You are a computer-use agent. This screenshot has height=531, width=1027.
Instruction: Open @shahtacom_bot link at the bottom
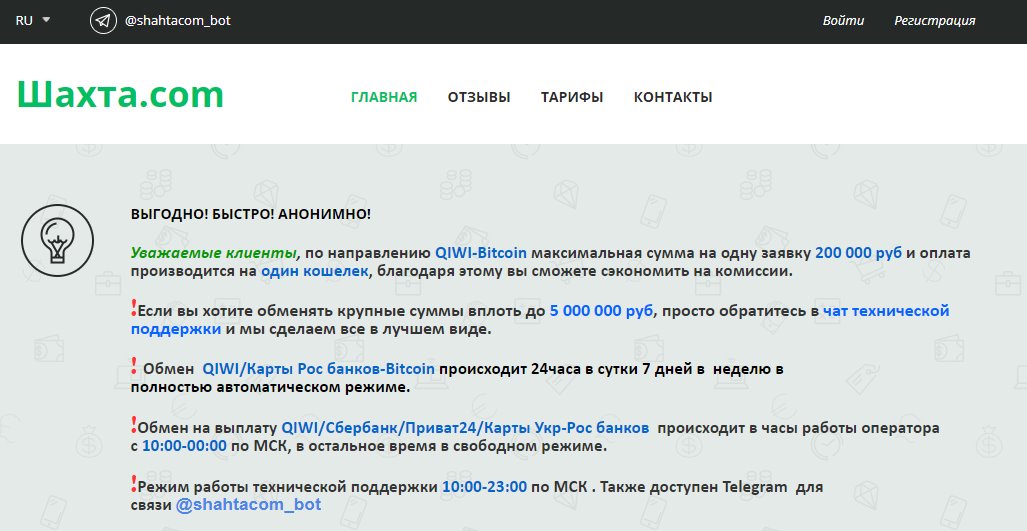[x=248, y=505]
